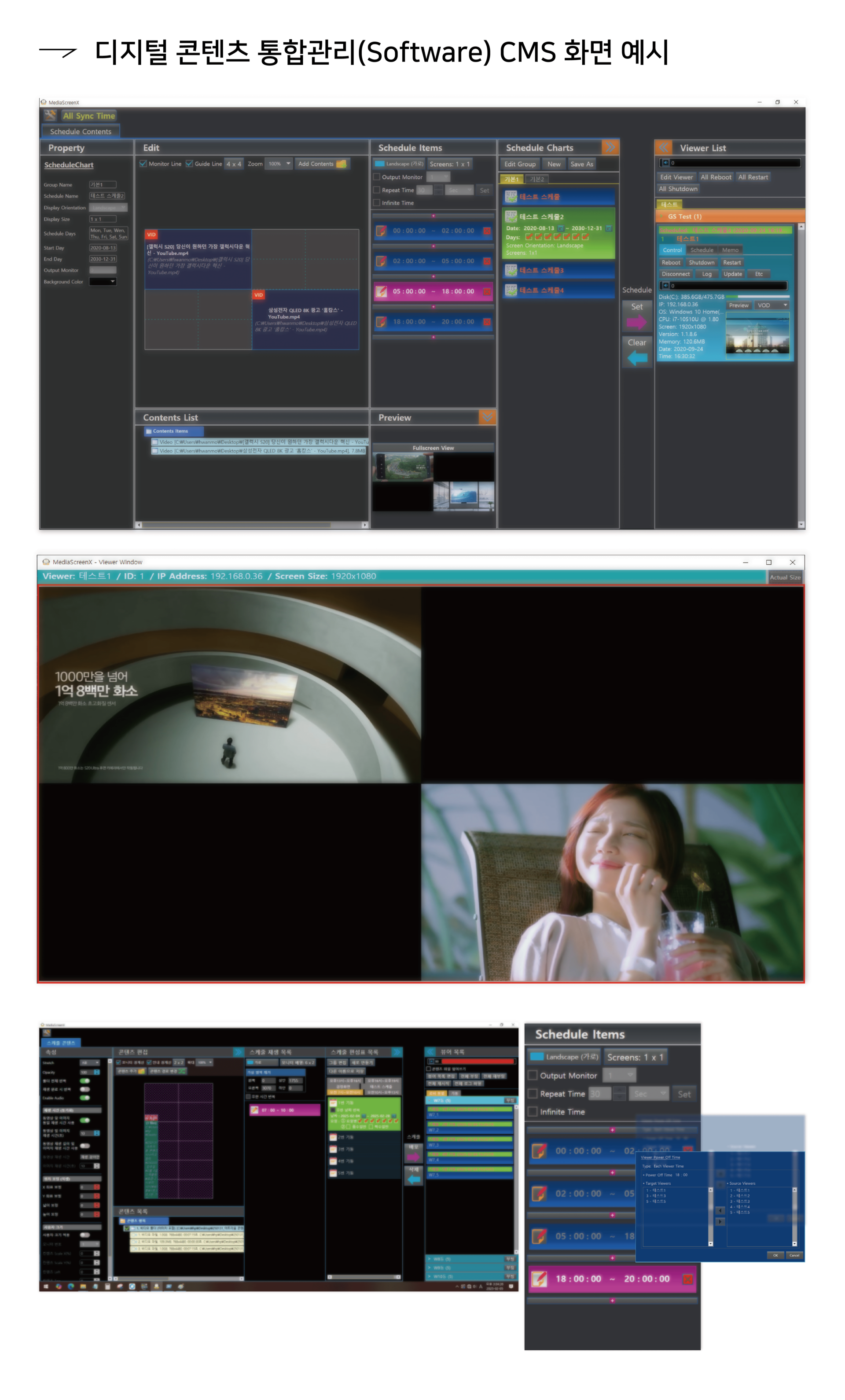Toggle the Monitor Line checkbox
This screenshot has width=845, height=1400.
pos(143,164)
